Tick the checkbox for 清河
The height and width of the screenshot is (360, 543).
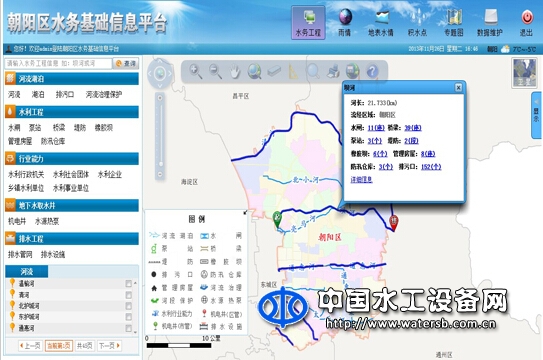pos(128,295)
